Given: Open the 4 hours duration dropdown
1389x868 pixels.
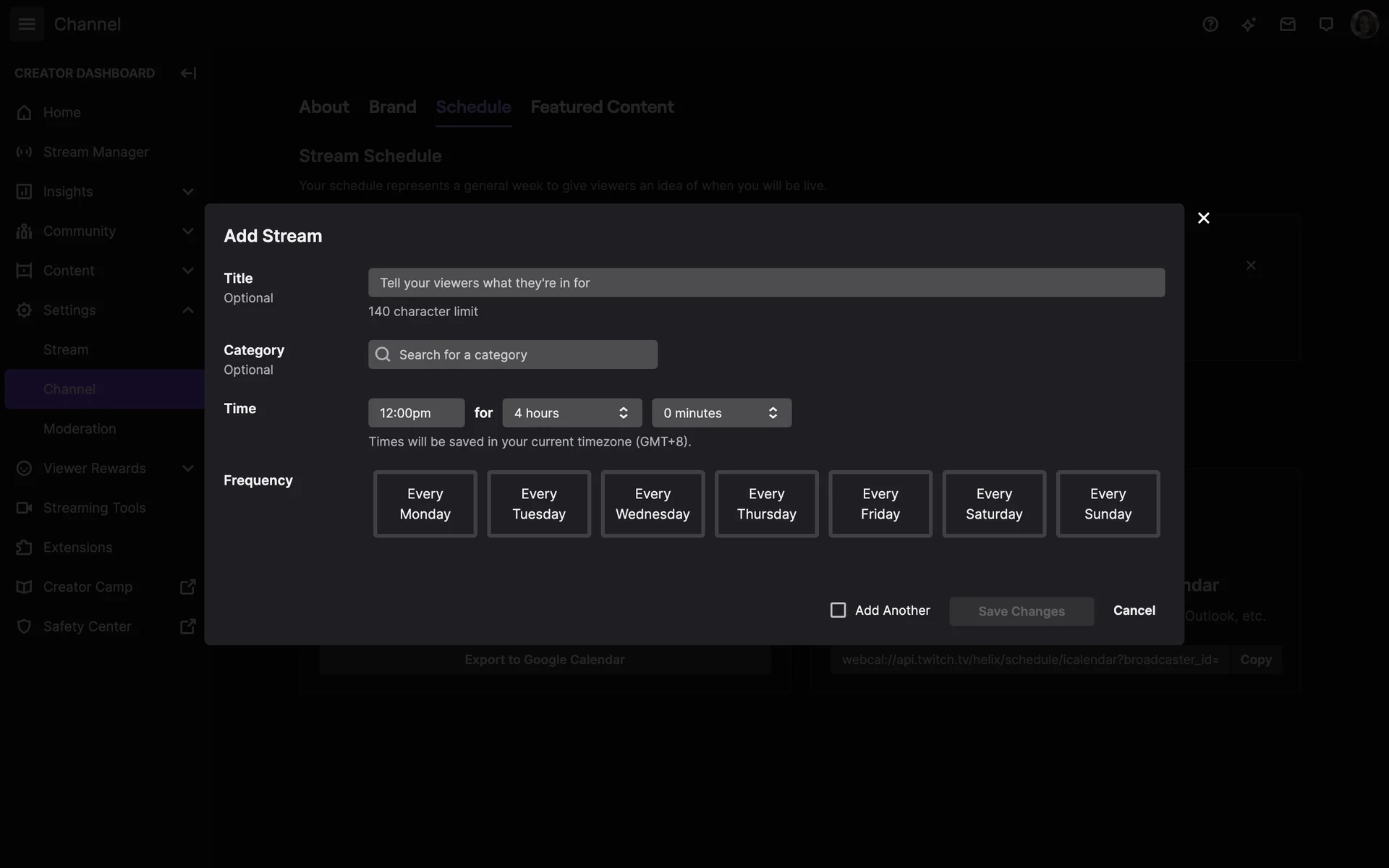Looking at the screenshot, I should 572,413.
